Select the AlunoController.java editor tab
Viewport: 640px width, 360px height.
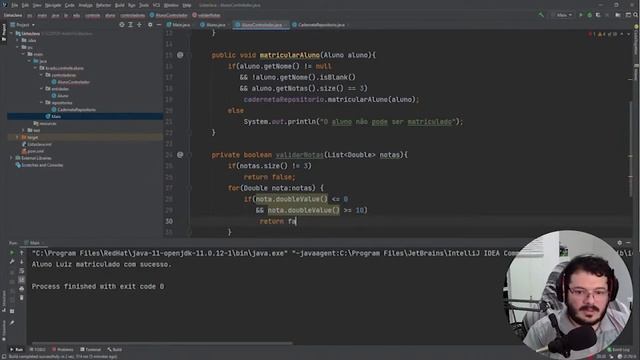click(x=260, y=25)
